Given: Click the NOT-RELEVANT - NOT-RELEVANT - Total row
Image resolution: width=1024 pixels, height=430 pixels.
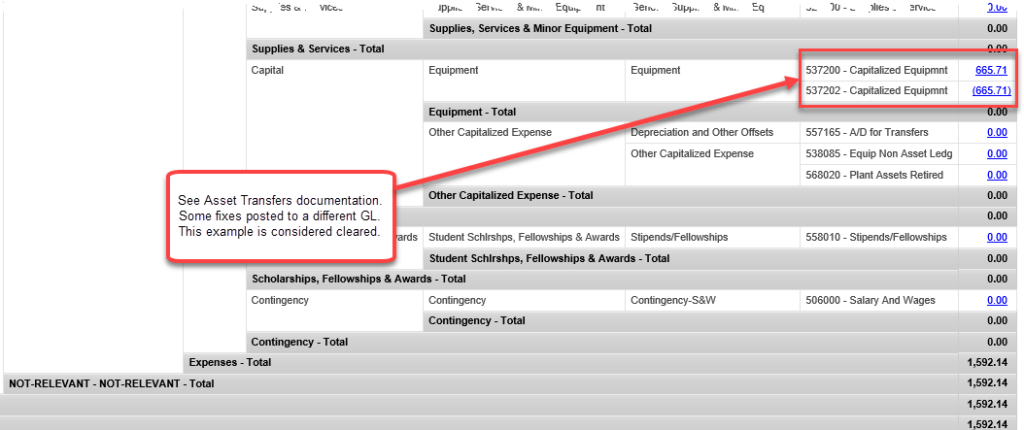Looking at the screenshot, I should [x=110, y=383].
